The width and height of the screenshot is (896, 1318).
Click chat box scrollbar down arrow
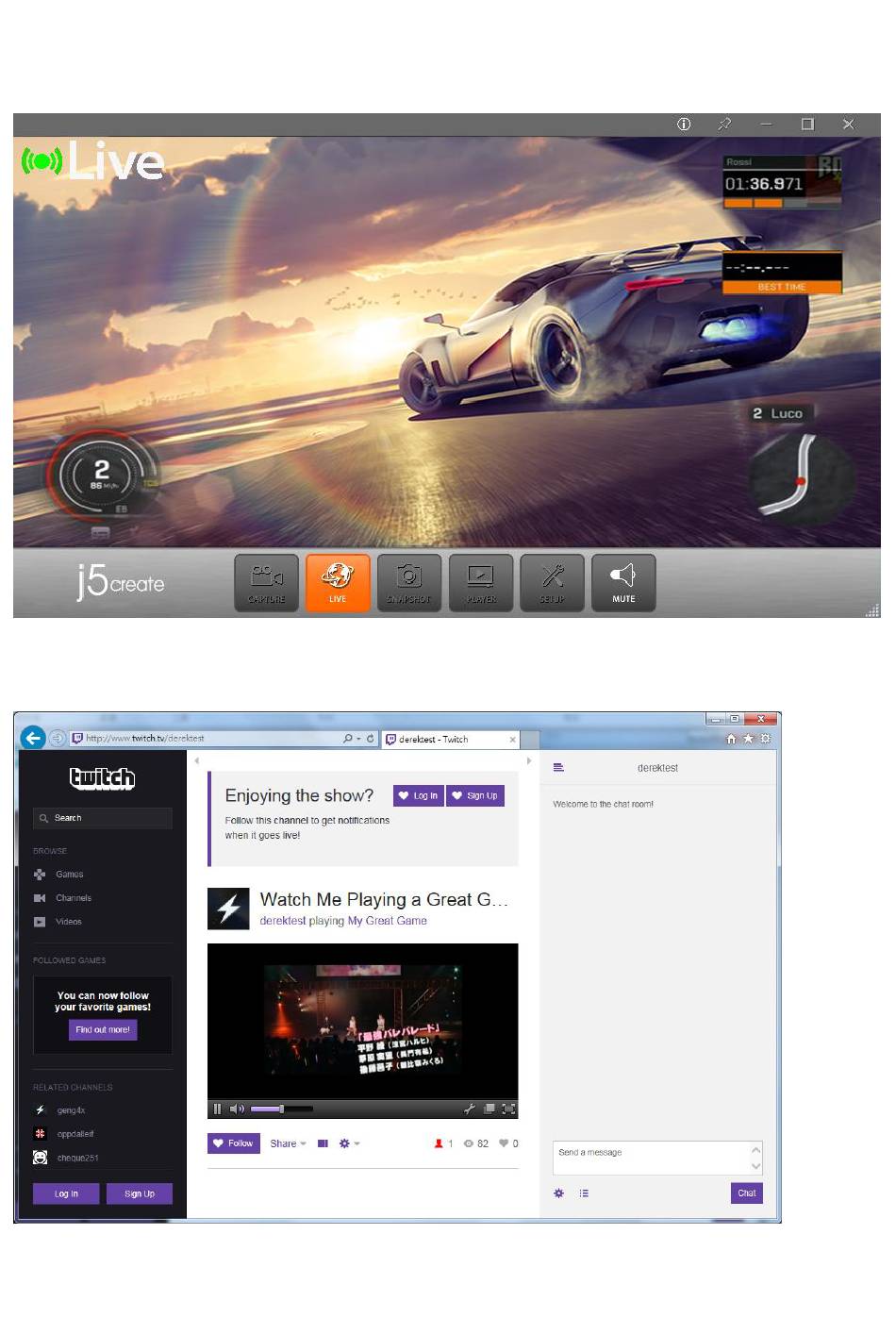tap(755, 1167)
